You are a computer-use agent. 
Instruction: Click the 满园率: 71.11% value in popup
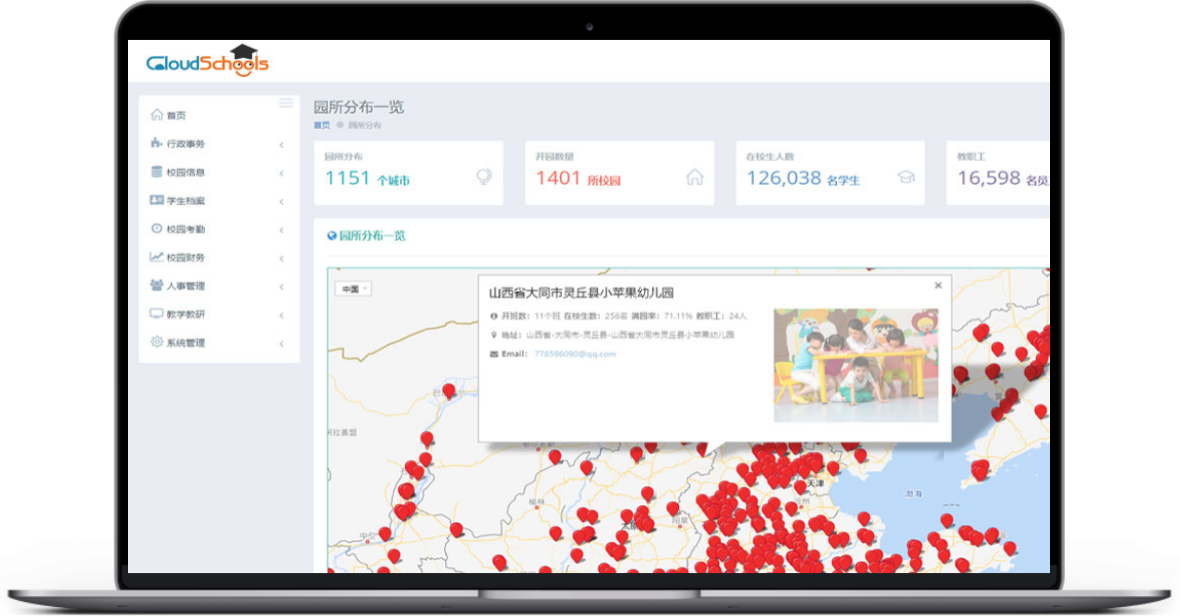[x=662, y=316]
